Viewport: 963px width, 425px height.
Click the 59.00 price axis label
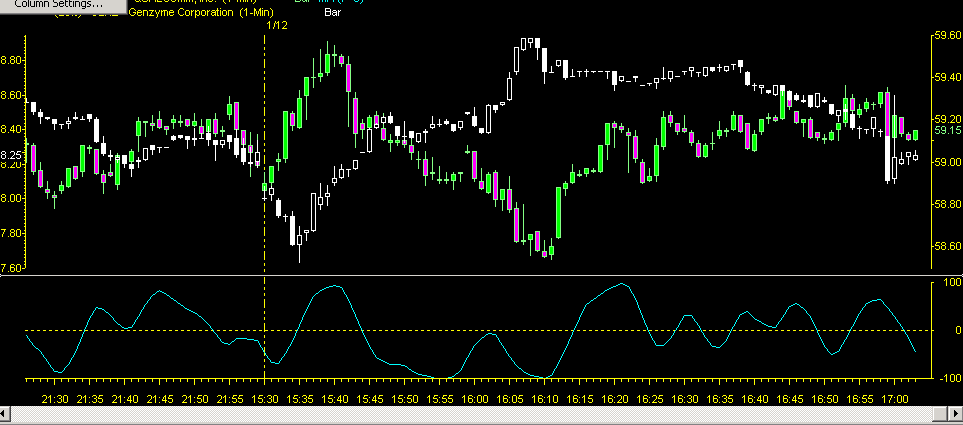point(946,162)
